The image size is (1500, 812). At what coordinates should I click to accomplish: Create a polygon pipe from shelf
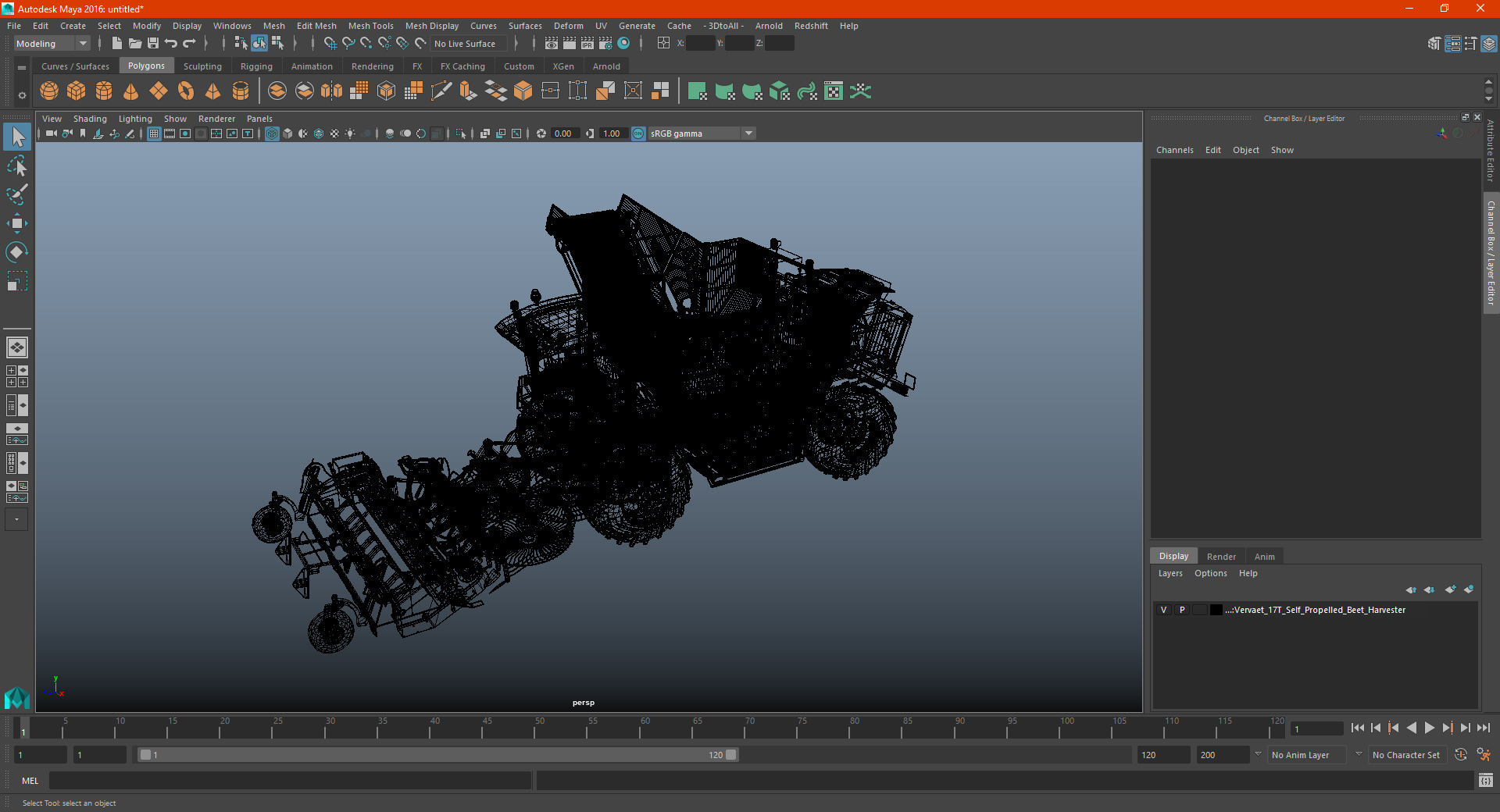(x=241, y=91)
